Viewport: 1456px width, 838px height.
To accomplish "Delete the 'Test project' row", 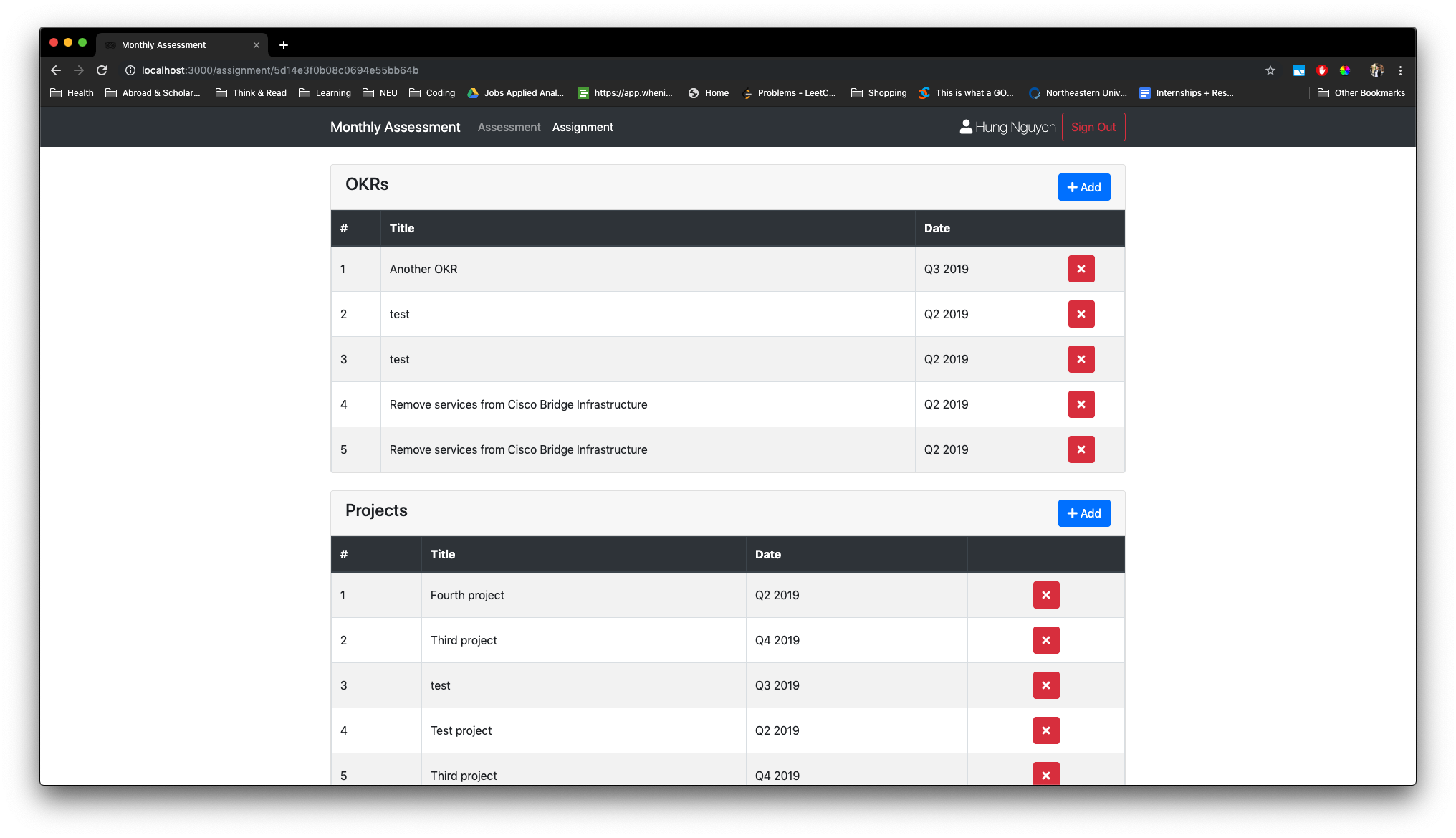I will point(1045,730).
